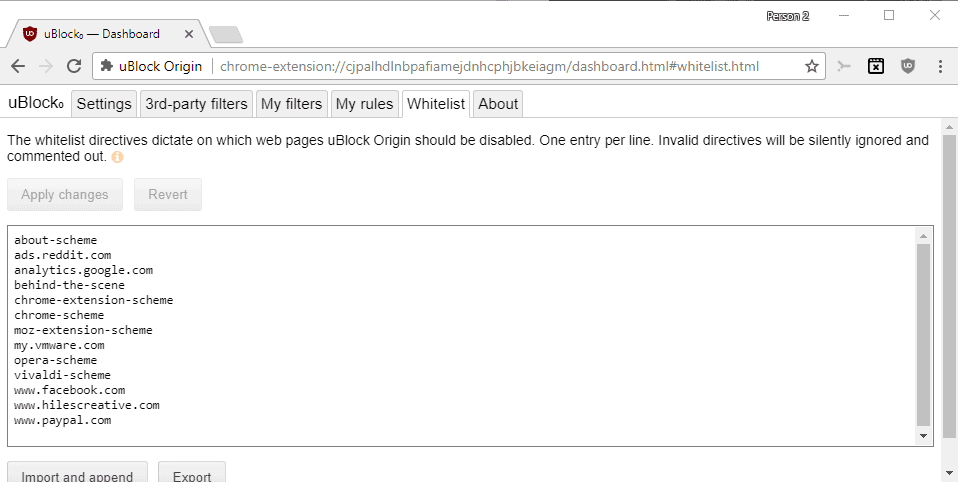Click the Apply changes button
The height and width of the screenshot is (482, 958).
coord(65,194)
